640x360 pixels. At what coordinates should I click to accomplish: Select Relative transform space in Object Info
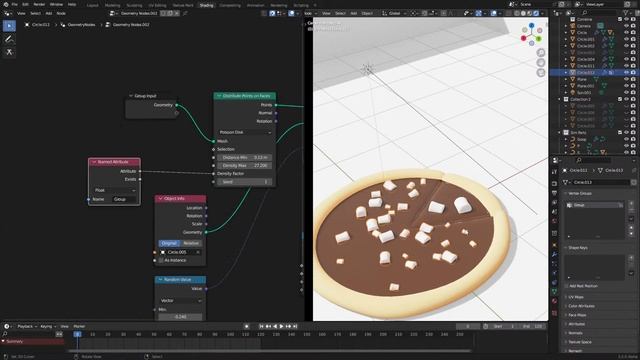pos(191,243)
